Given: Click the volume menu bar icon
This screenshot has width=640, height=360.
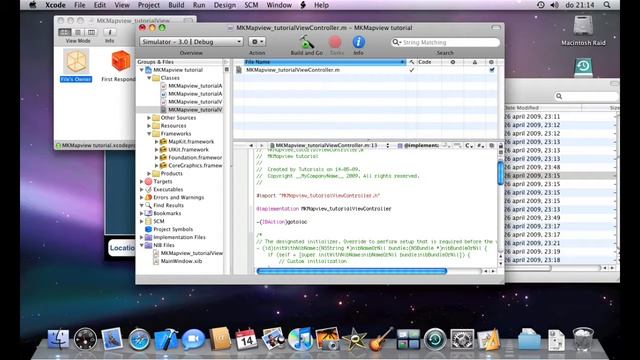Looking at the screenshot, I should coord(554,5).
